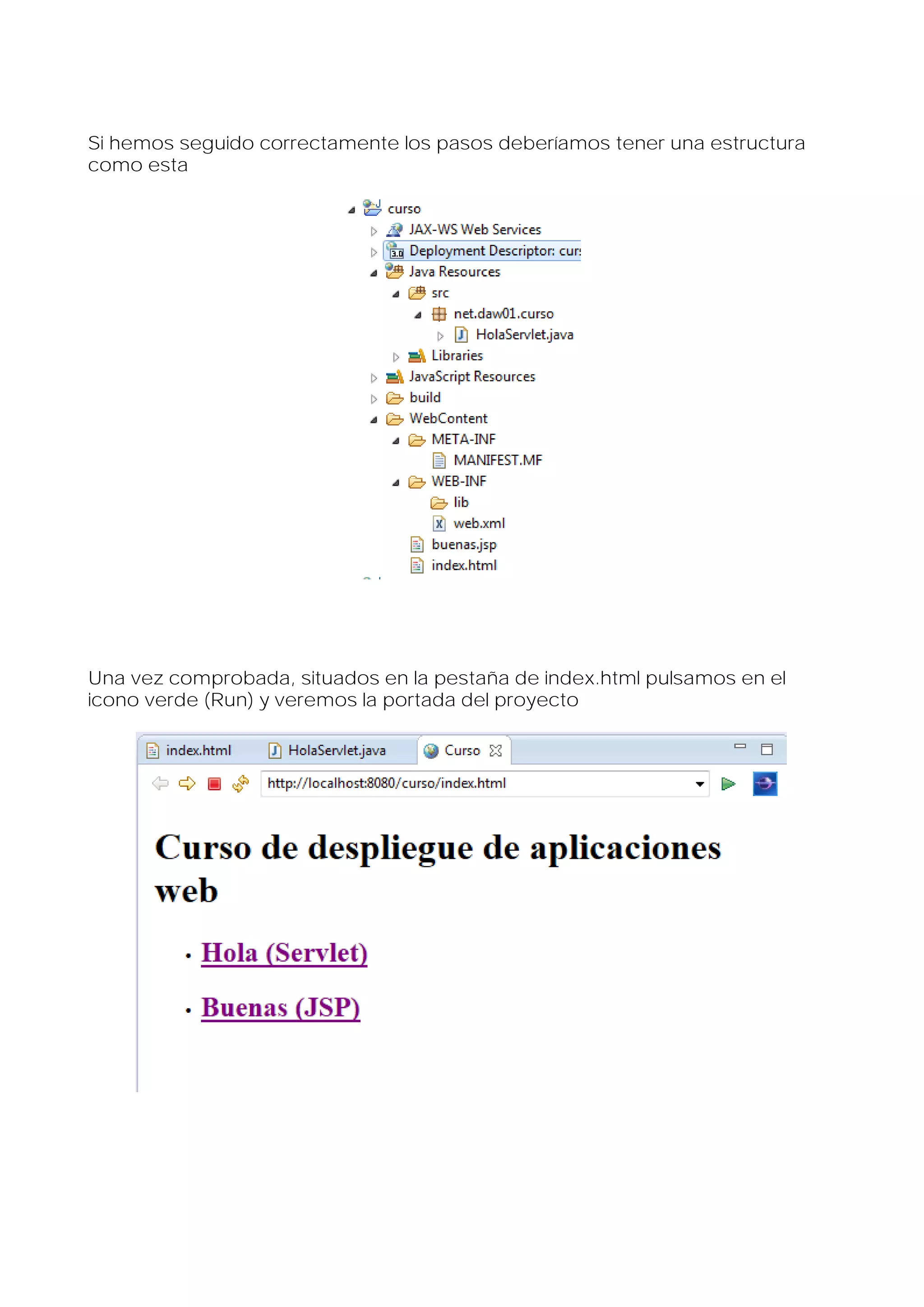The image size is (924, 1307).
Task: Select the HolaServlet.java label in tree
Action: tap(525, 335)
